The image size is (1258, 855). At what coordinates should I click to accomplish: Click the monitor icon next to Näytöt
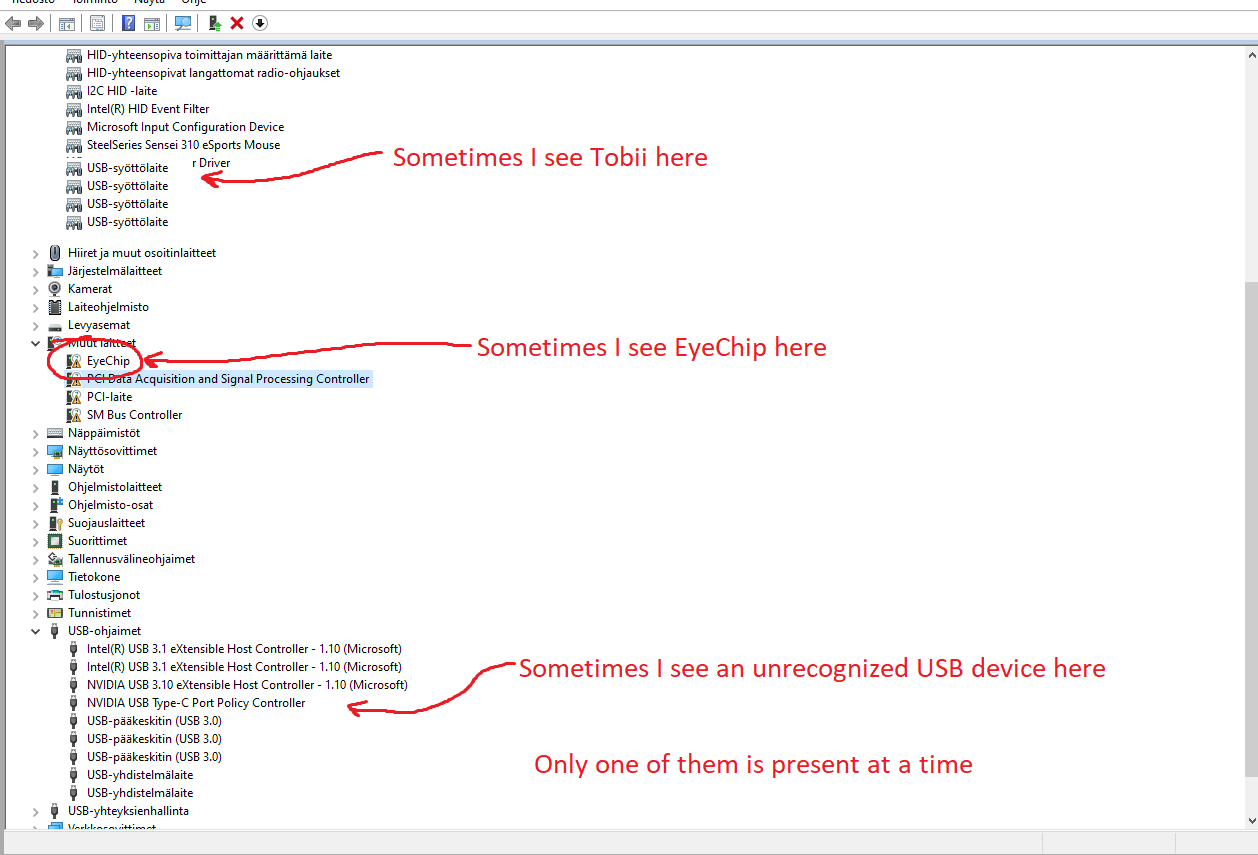pyautogui.click(x=55, y=469)
